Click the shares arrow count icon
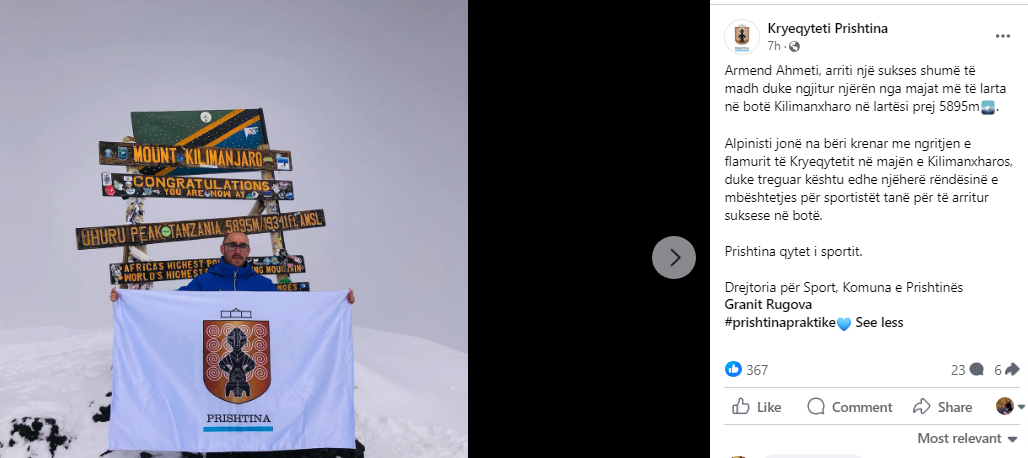Viewport: 1028px width, 458px height. point(1012,370)
